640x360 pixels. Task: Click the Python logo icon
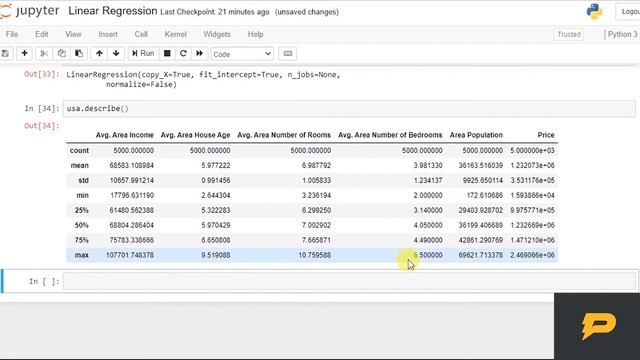(x=594, y=11)
